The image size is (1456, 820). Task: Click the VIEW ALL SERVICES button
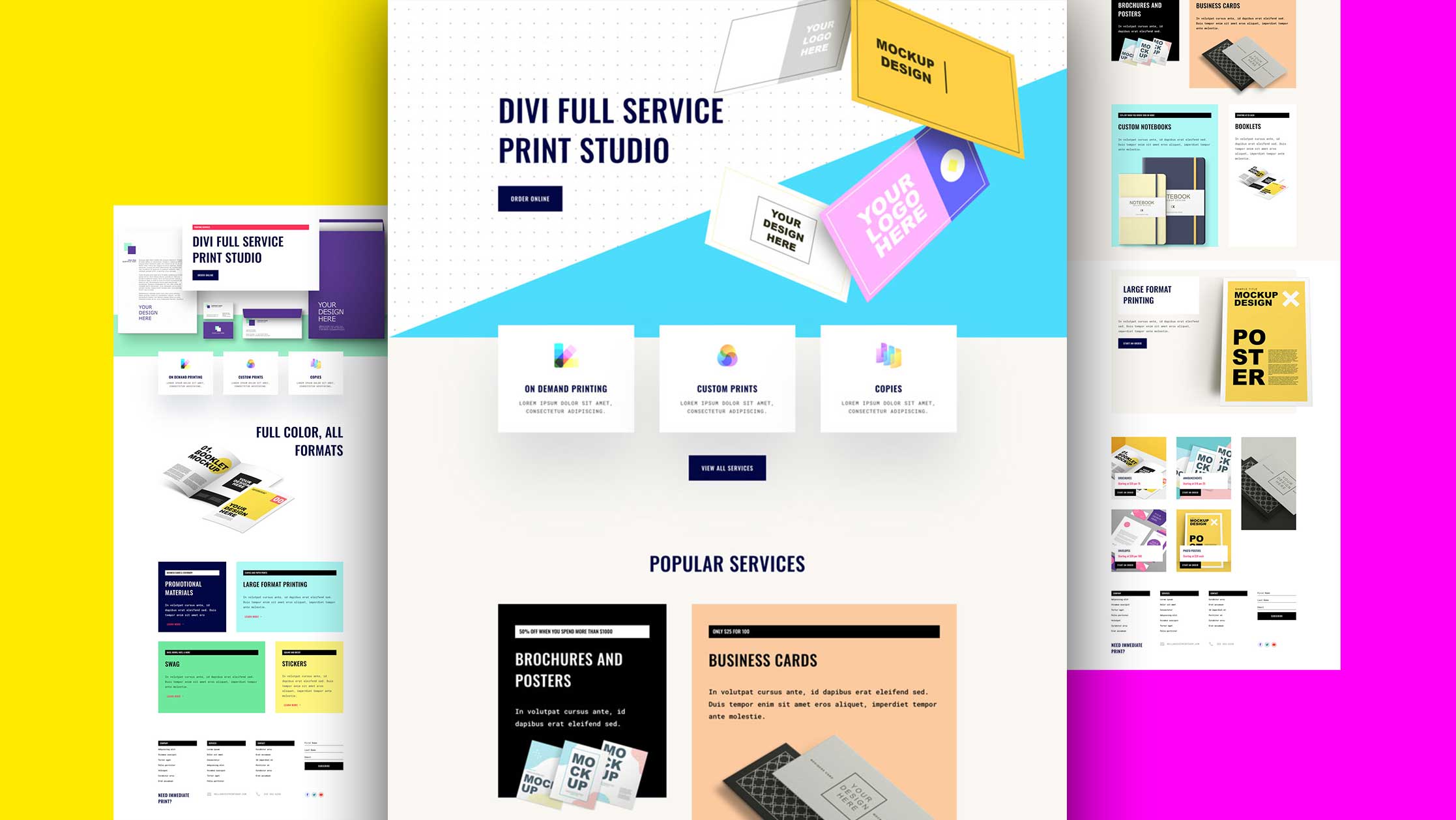coord(727,468)
